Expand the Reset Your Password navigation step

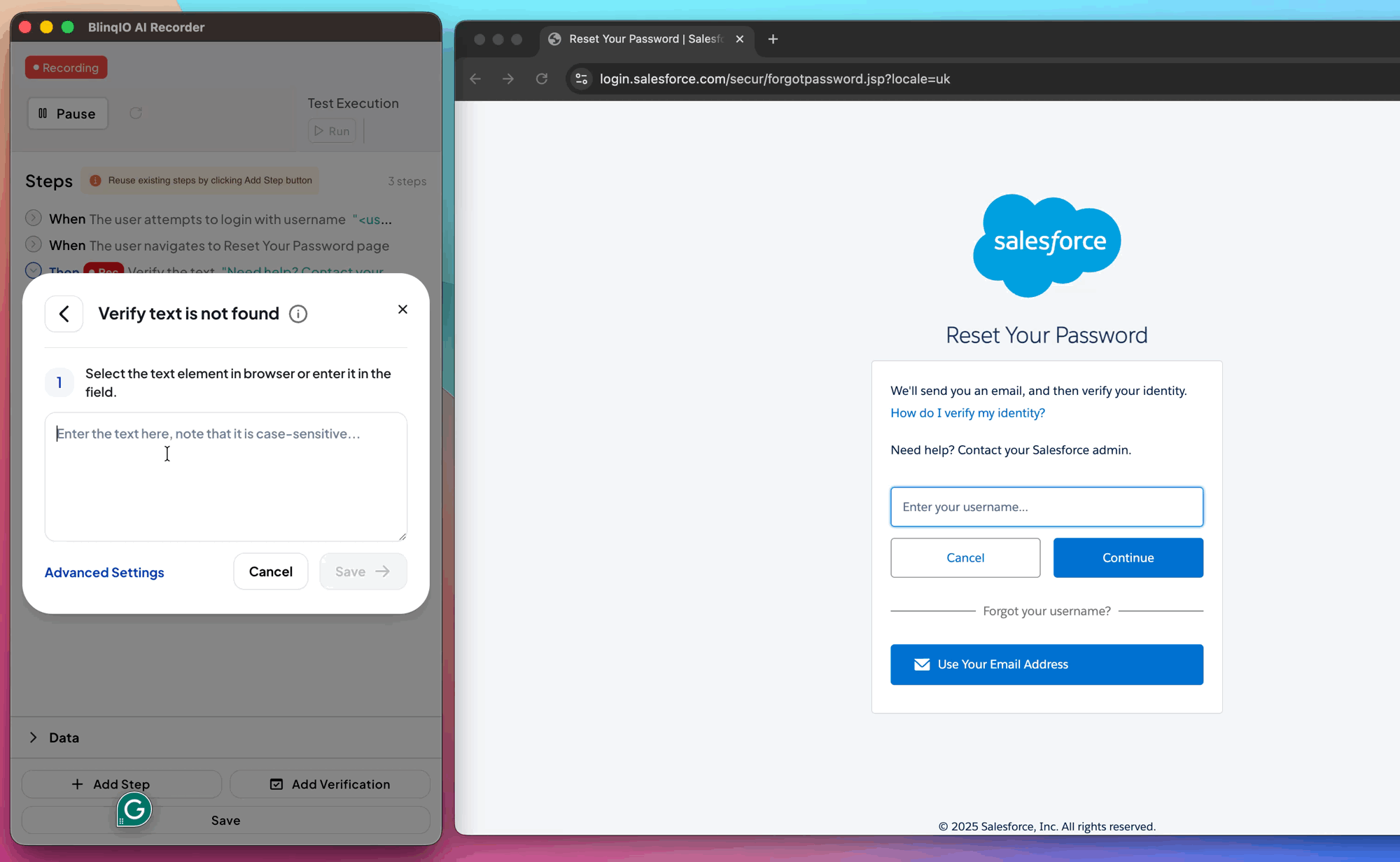[x=33, y=245]
